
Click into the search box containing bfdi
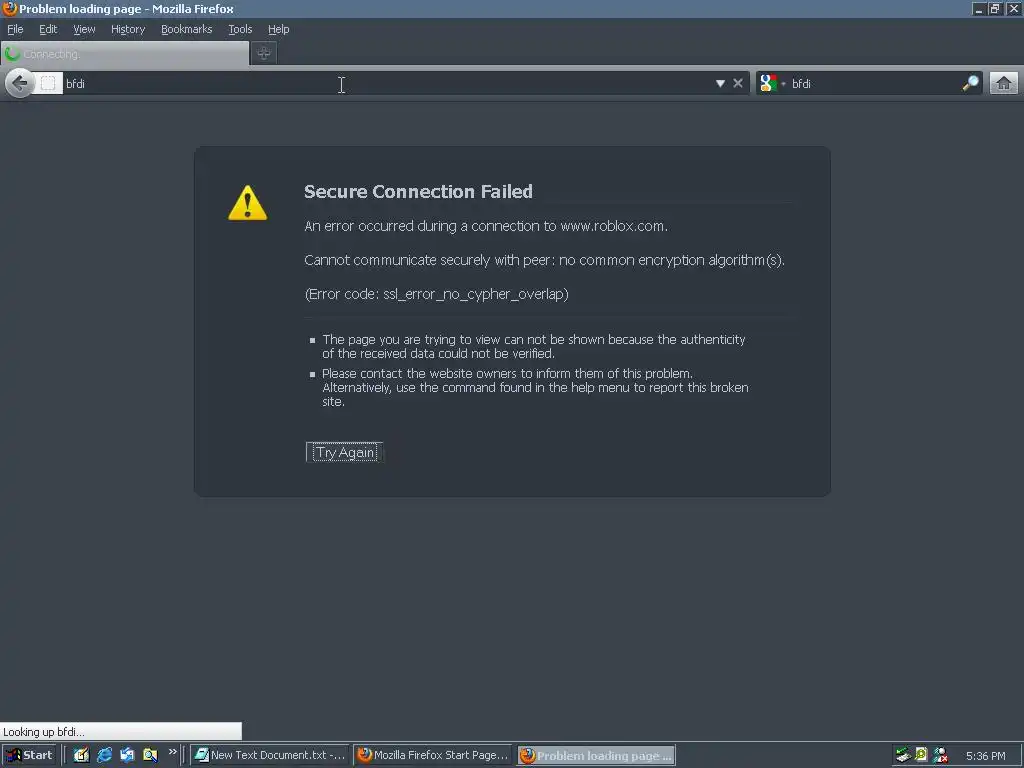[874, 84]
